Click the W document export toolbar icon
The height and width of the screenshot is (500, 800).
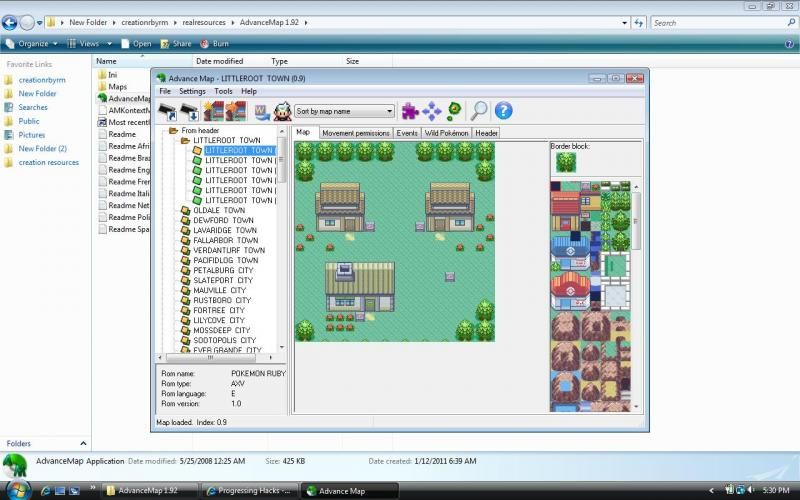[262, 111]
